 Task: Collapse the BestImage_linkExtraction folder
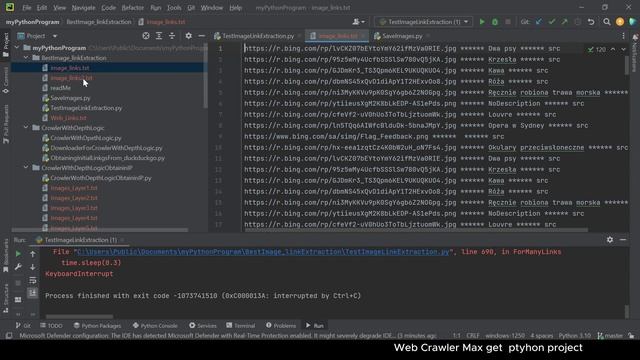click(x=26, y=58)
